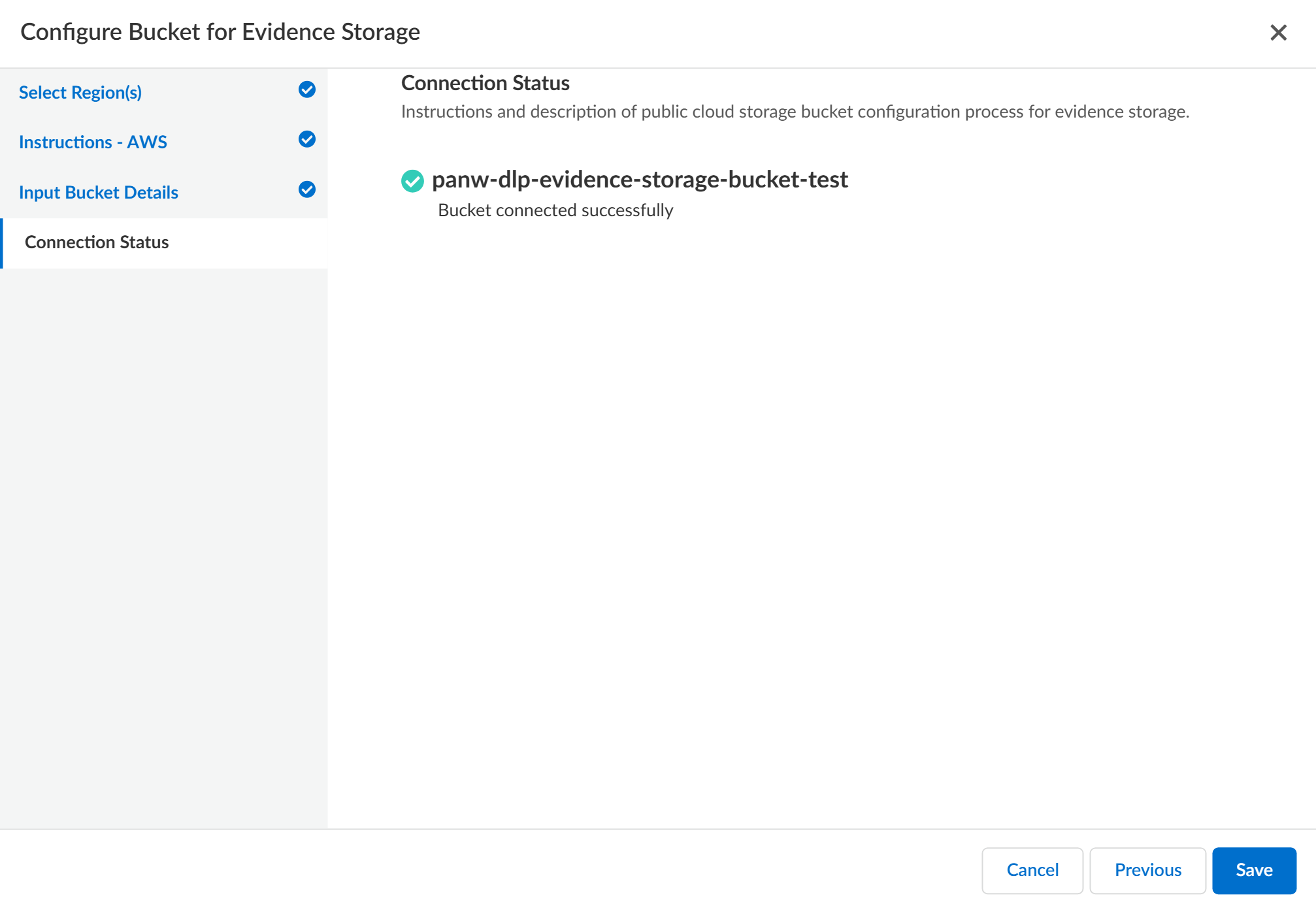Go to the Select Region(s) step

(x=80, y=93)
